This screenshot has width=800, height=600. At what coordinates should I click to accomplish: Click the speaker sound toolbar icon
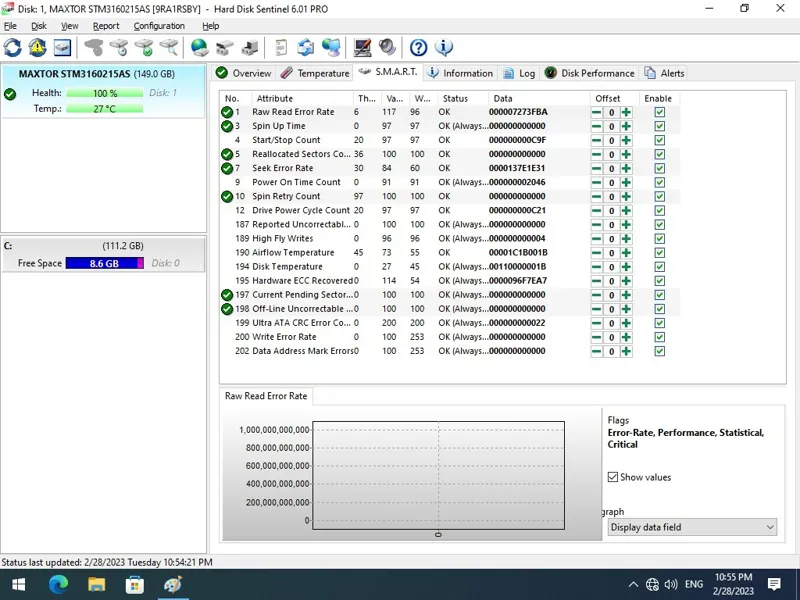(x=387, y=47)
